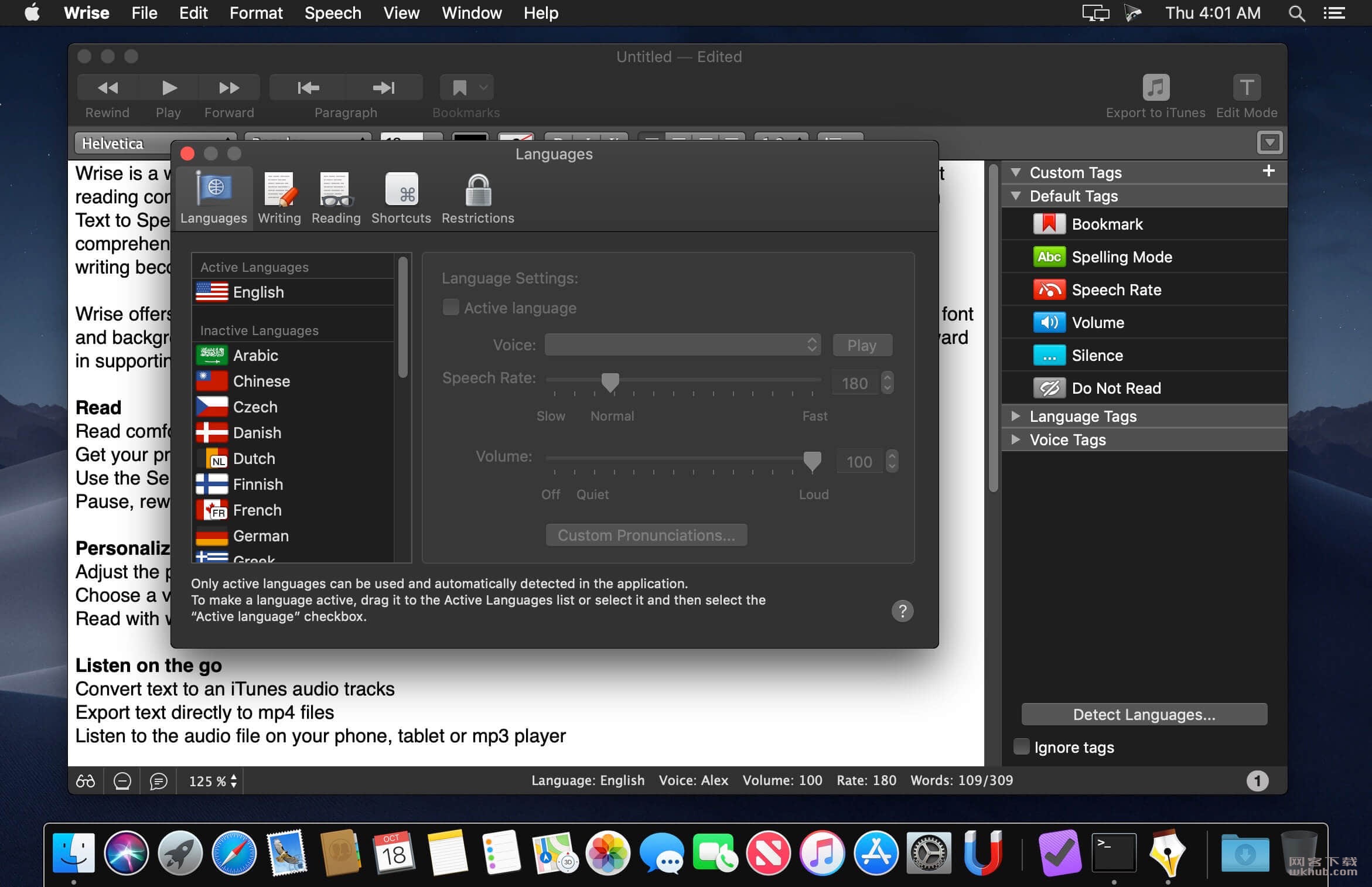The image size is (1372, 887).
Task: Open the Restrictions preferences tab
Action: pyautogui.click(x=478, y=198)
